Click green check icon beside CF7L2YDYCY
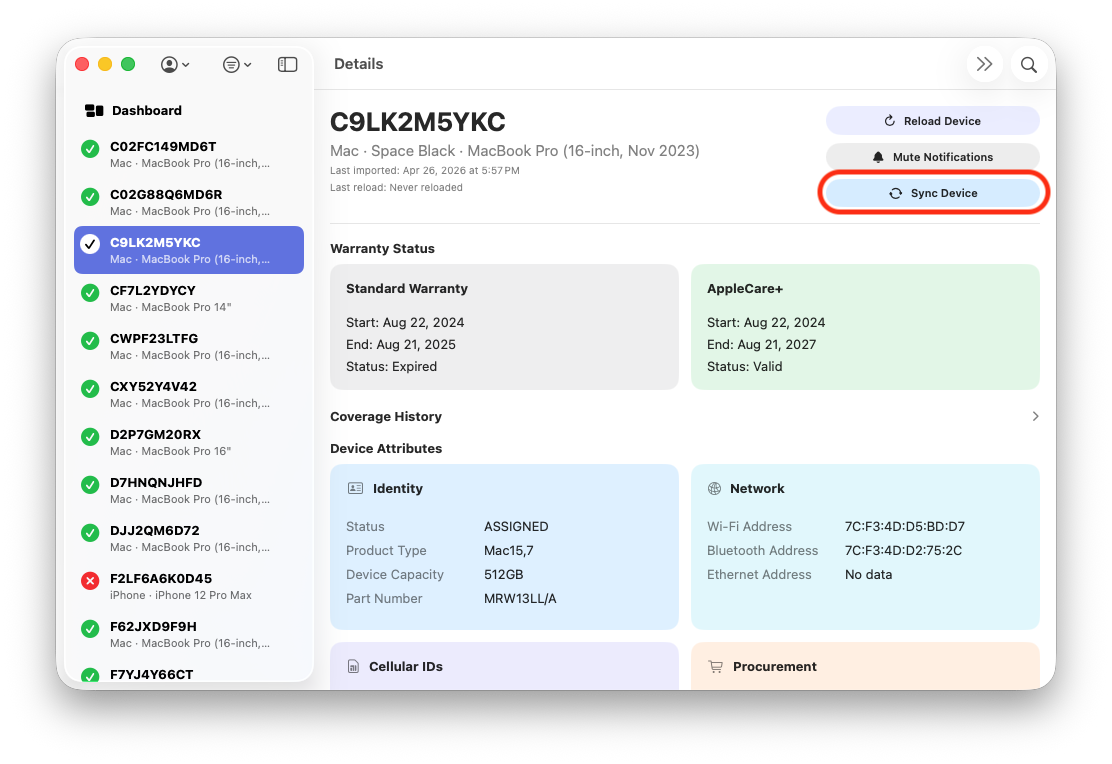This screenshot has width=1112, height=764. (90, 292)
